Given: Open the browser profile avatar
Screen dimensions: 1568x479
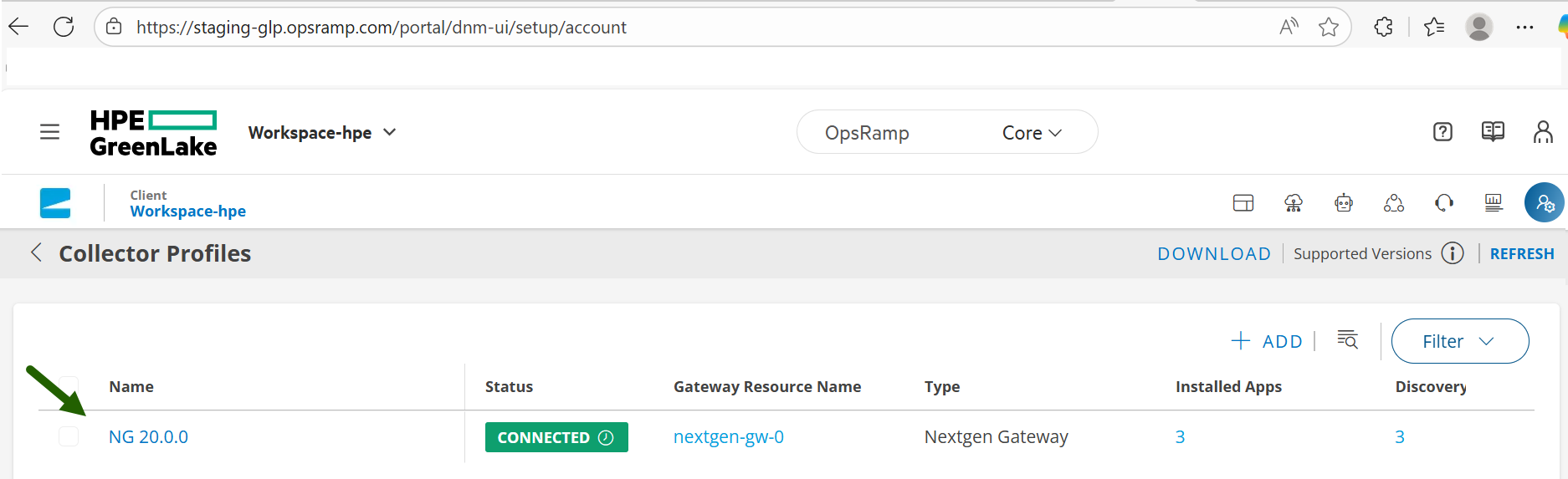Looking at the screenshot, I should point(1479,27).
